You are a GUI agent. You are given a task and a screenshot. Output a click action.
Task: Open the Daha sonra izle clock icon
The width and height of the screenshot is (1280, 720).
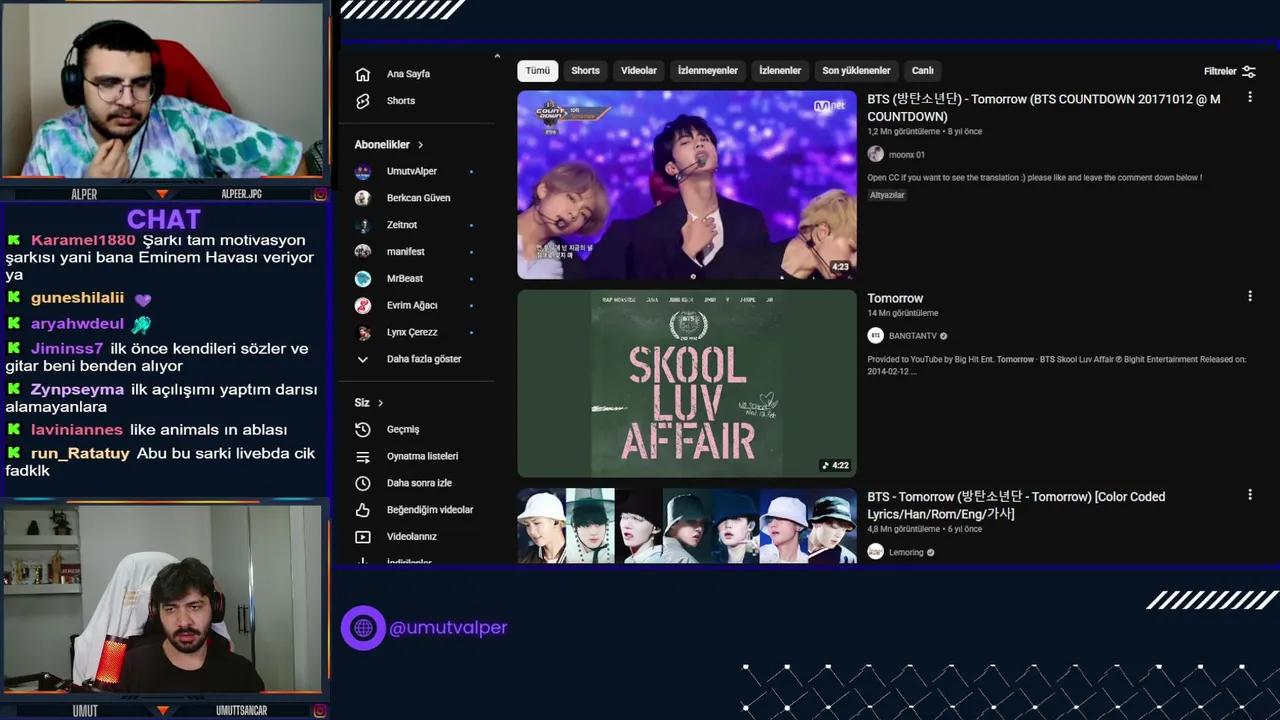coord(363,483)
